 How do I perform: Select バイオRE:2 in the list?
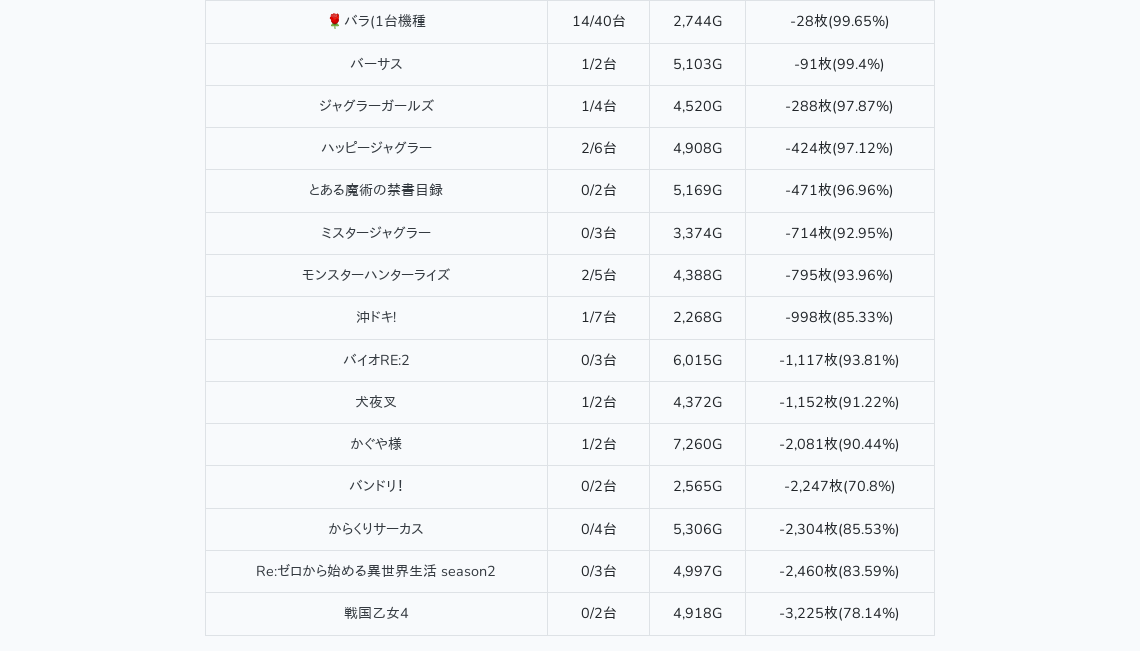coord(376,360)
